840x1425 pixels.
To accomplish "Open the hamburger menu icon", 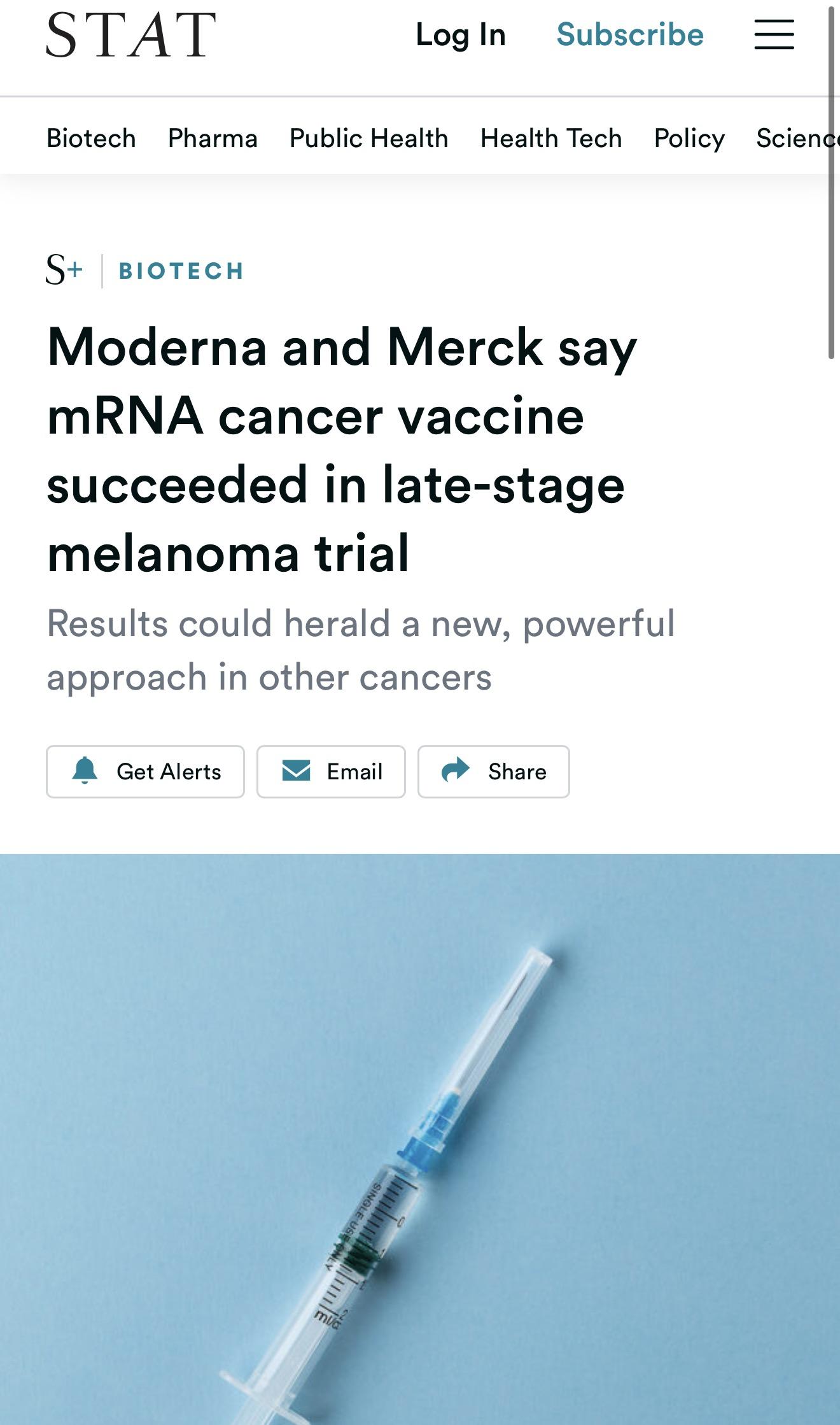I will click(x=774, y=34).
